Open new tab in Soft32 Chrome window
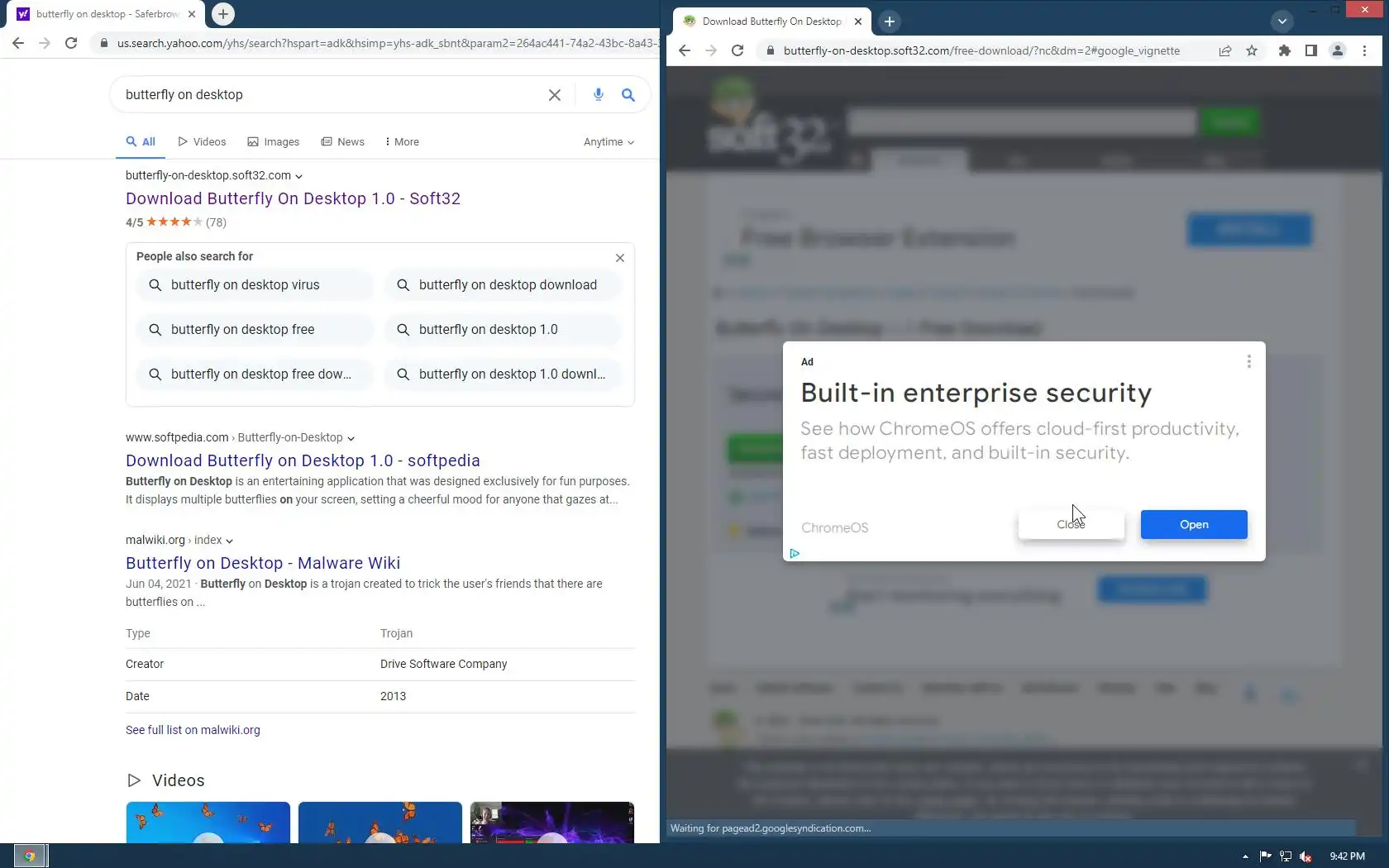Image resolution: width=1389 pixels, height=868 pixels. 890,21
